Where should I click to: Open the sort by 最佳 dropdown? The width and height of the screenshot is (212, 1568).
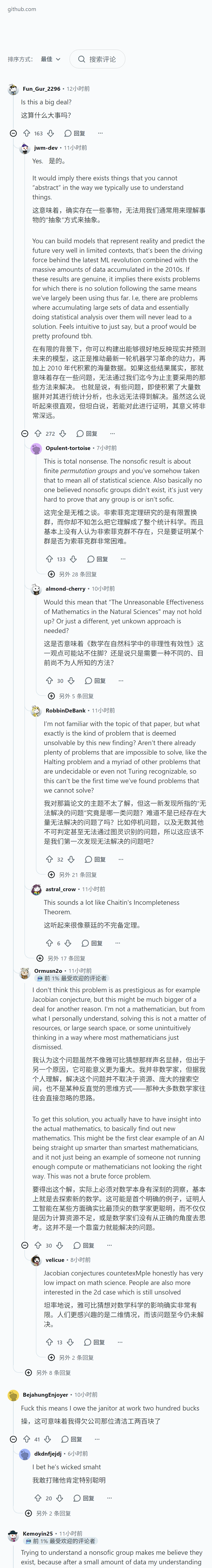[51, 59]
